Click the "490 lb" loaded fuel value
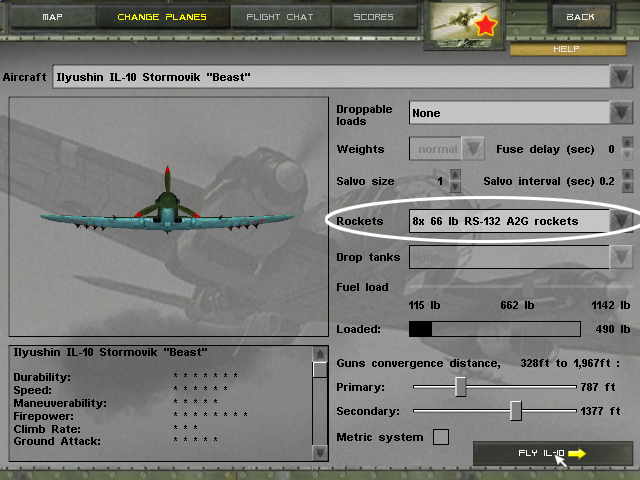This screenshot has height=480, width=640. point(613,329)
